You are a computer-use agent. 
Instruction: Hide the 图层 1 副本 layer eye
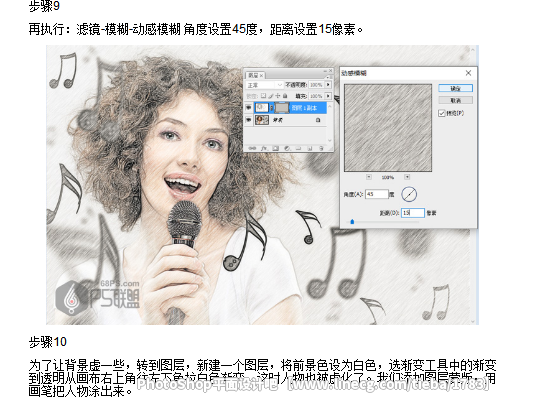point(249,108)
